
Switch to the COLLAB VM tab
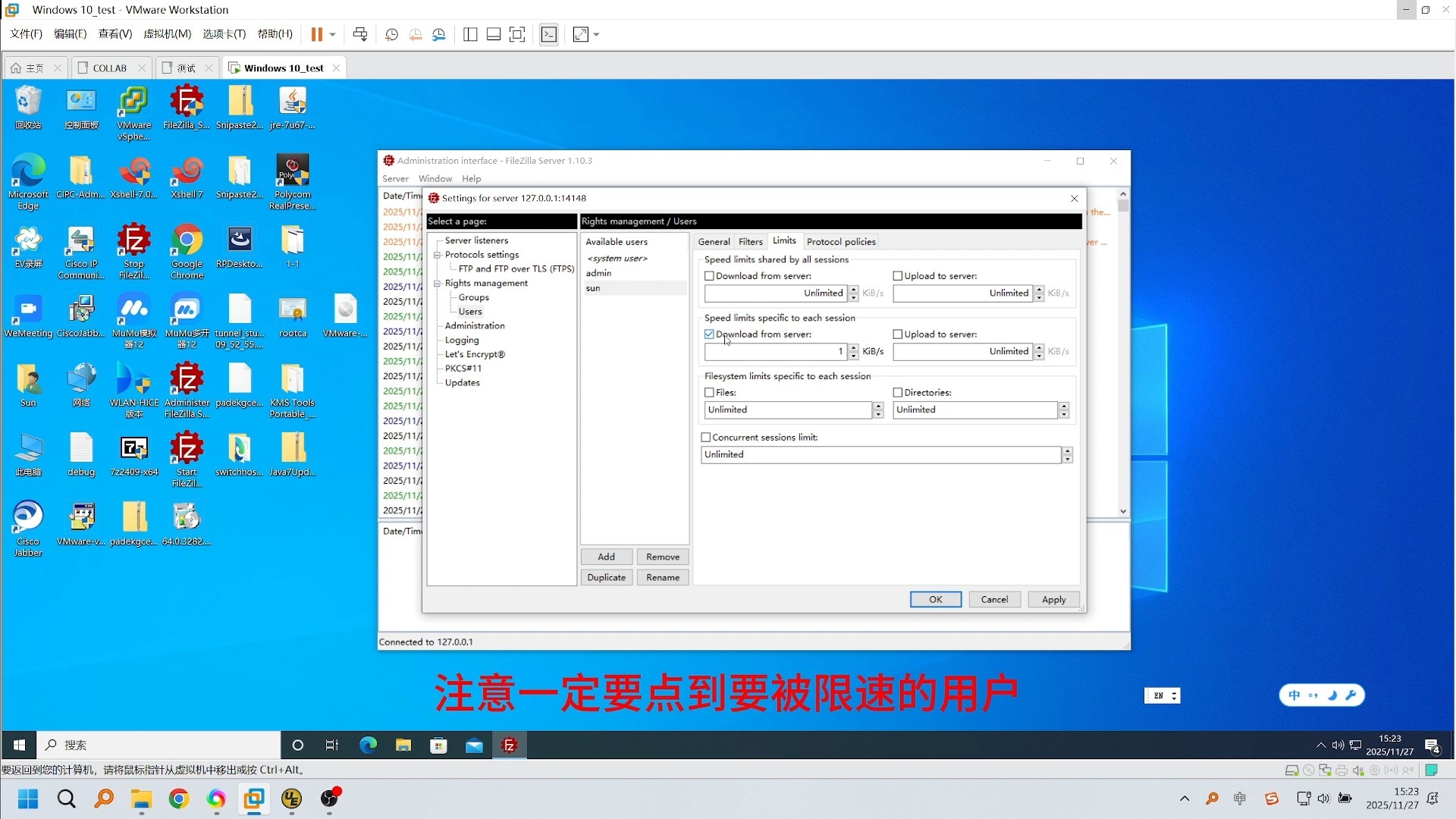coord(111,68)
